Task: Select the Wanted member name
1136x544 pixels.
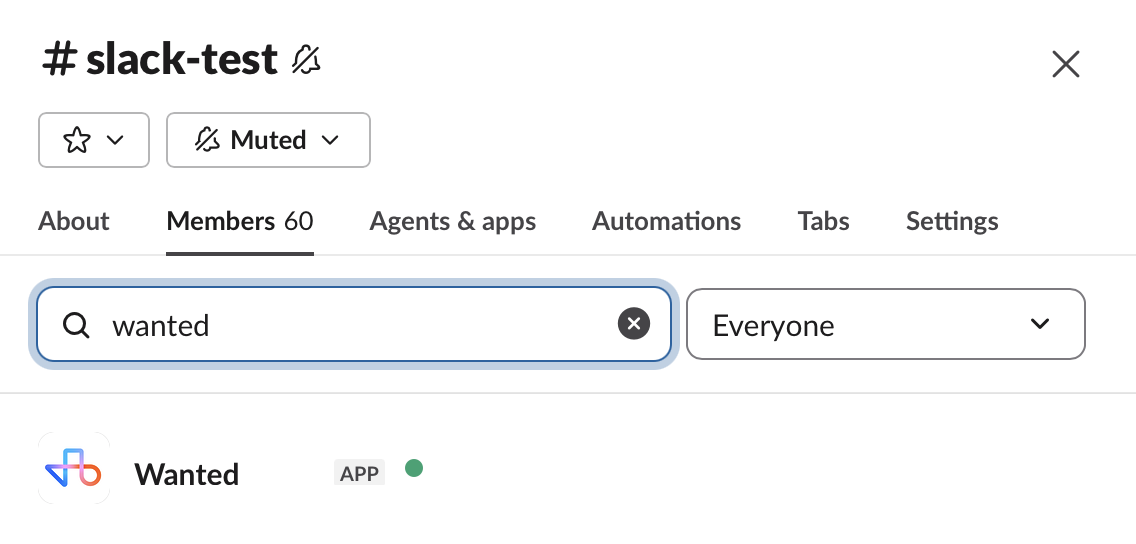Action: pos(187,474)
